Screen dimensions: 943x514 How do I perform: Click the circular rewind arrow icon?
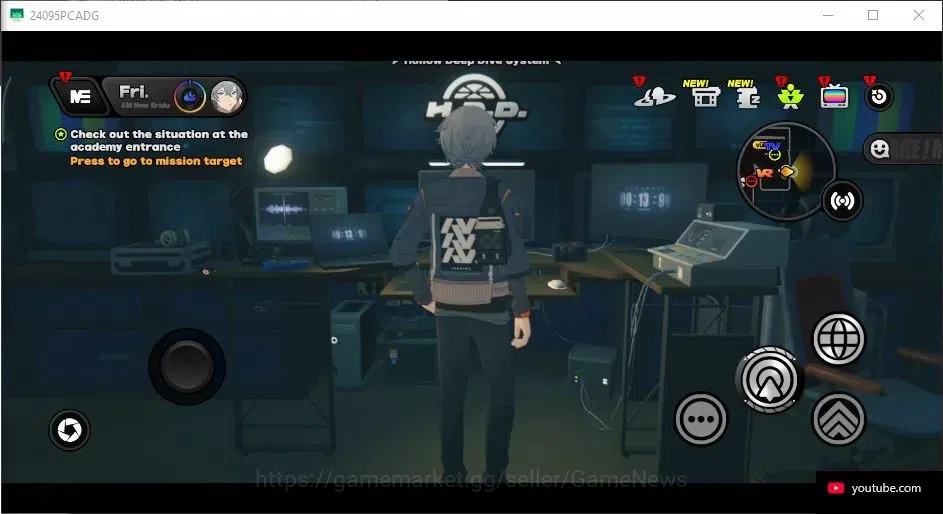point(879,97)
